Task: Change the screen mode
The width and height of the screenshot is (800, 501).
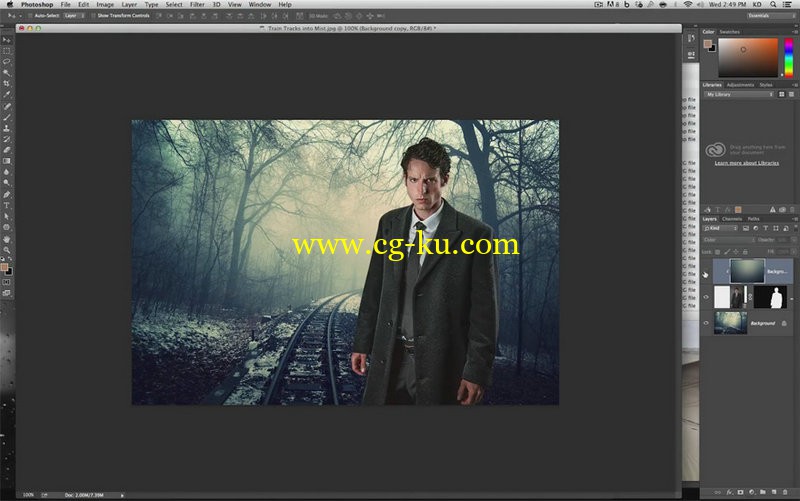Action: pyautogui.click(x=7, y=293)
